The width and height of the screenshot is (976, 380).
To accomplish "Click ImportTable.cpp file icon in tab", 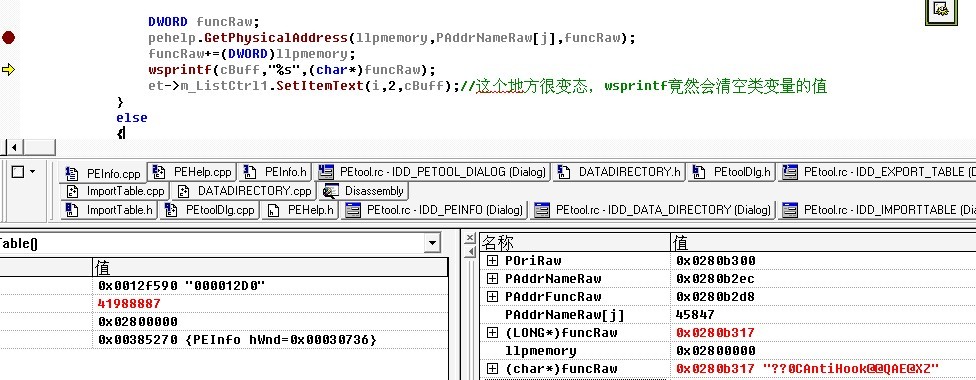I will 73,191.
